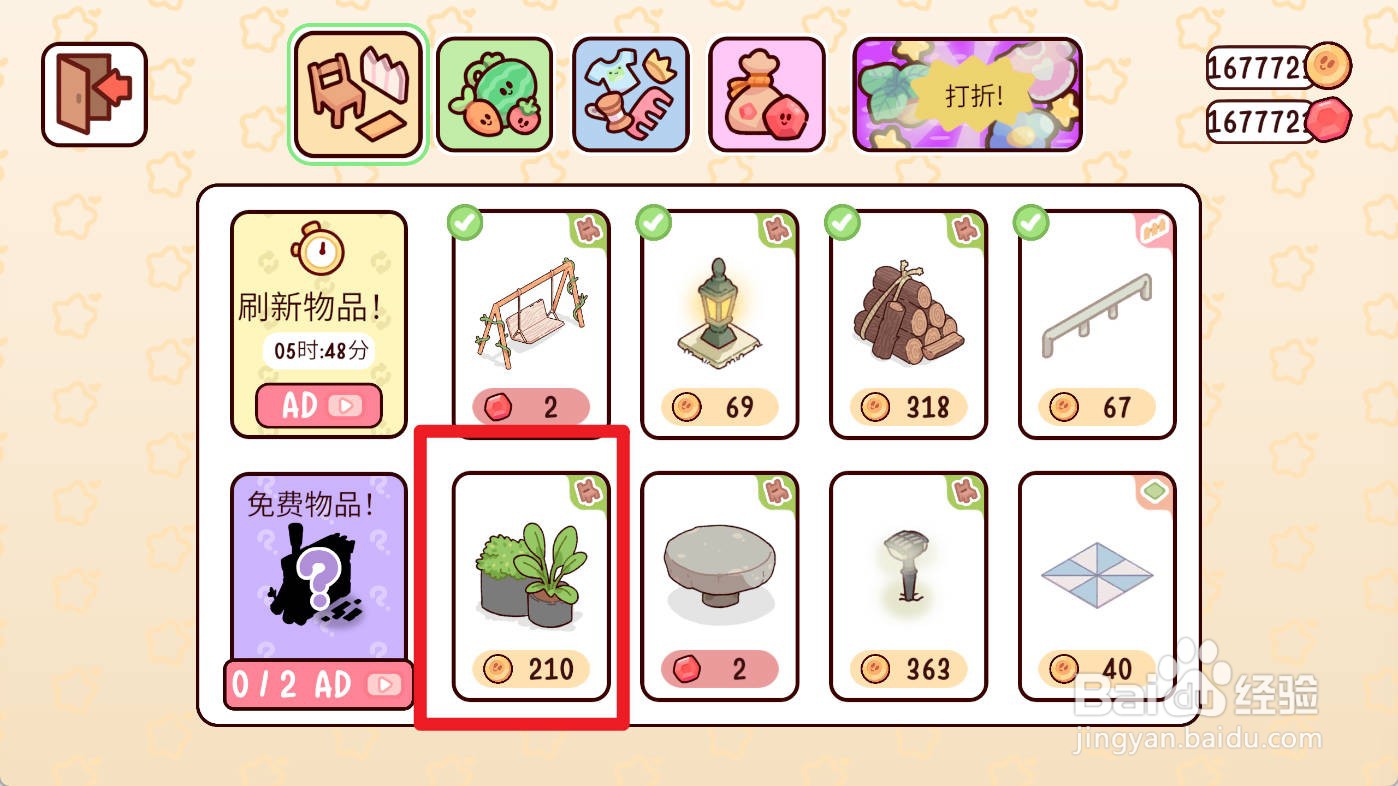
Task: Select the garden swing item card
Action: (x=531, y=324)
